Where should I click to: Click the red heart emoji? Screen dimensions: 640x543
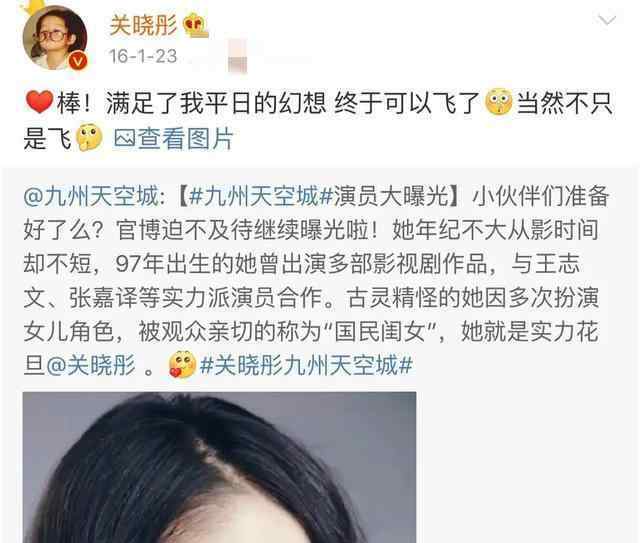point(39,102)
